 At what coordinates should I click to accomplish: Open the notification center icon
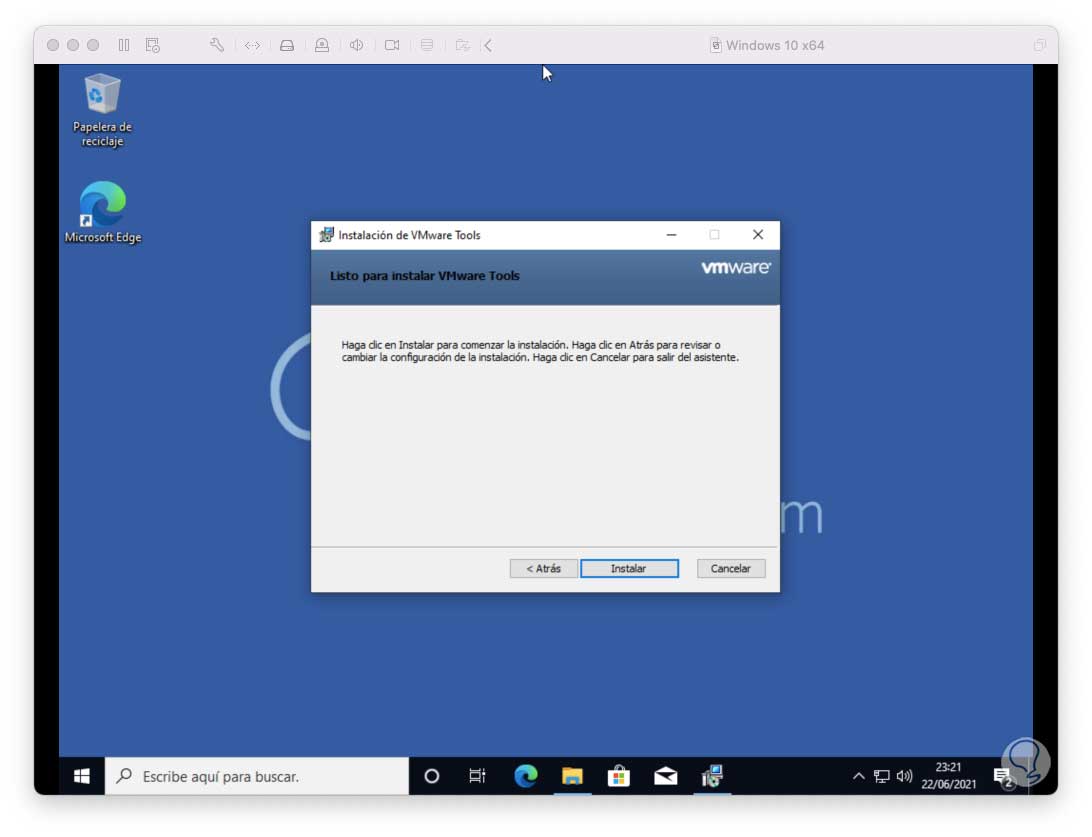tap(1004, 777)
